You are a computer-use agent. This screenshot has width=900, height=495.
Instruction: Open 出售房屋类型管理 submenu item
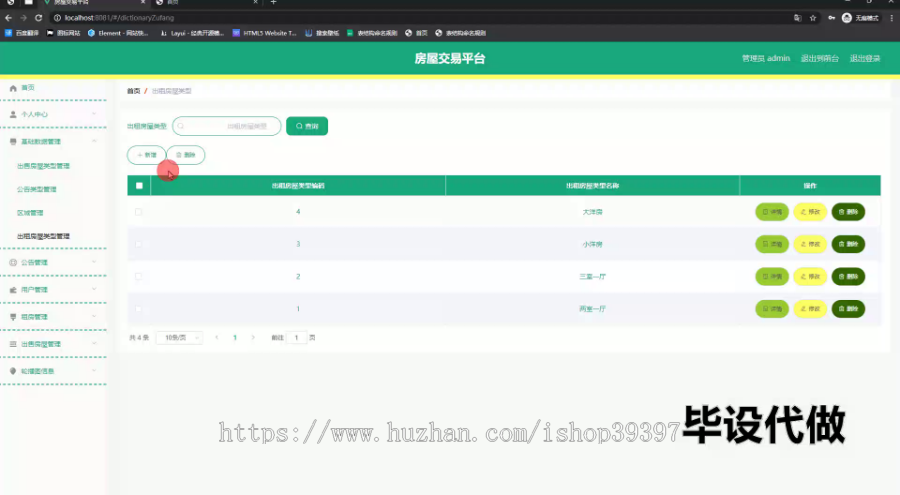pyautogui.click(x=43, y=166)
